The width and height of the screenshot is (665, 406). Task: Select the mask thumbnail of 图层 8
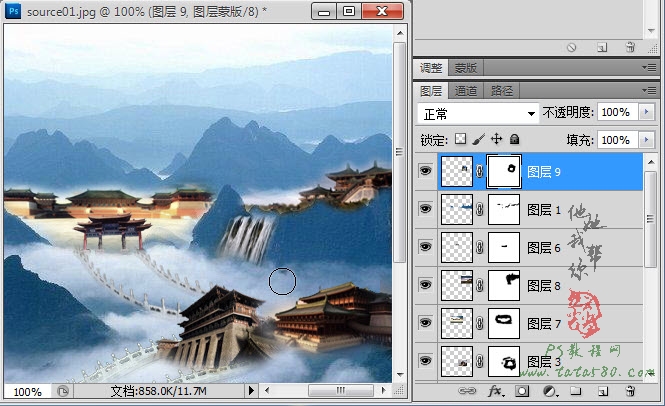click(504, 285)
